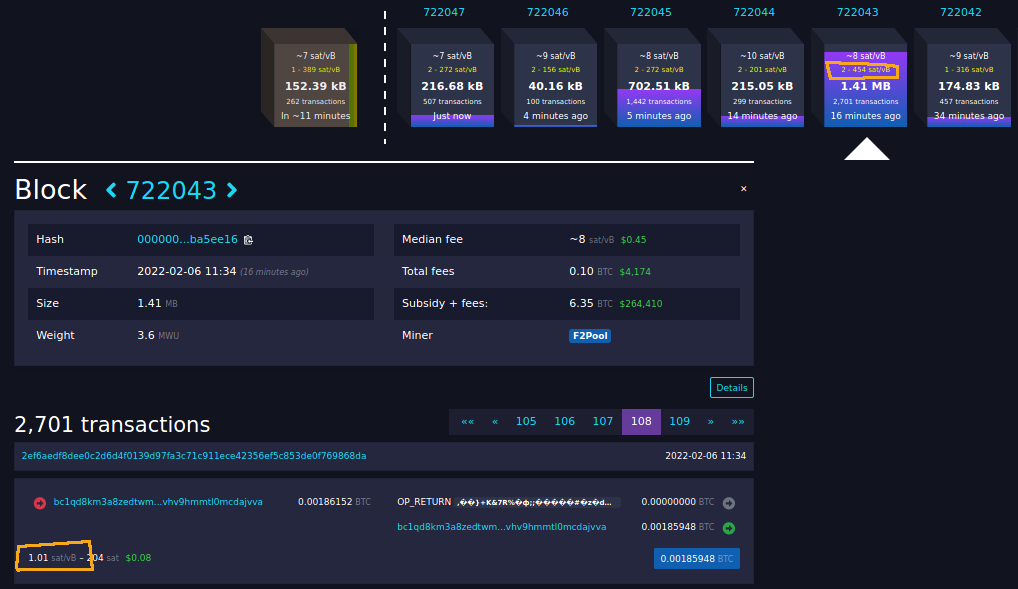Image resolution: width=1018 pixels, height=589 pixels.
Task: Click the green unspent-output indicator icon
Action: [729, 526]
